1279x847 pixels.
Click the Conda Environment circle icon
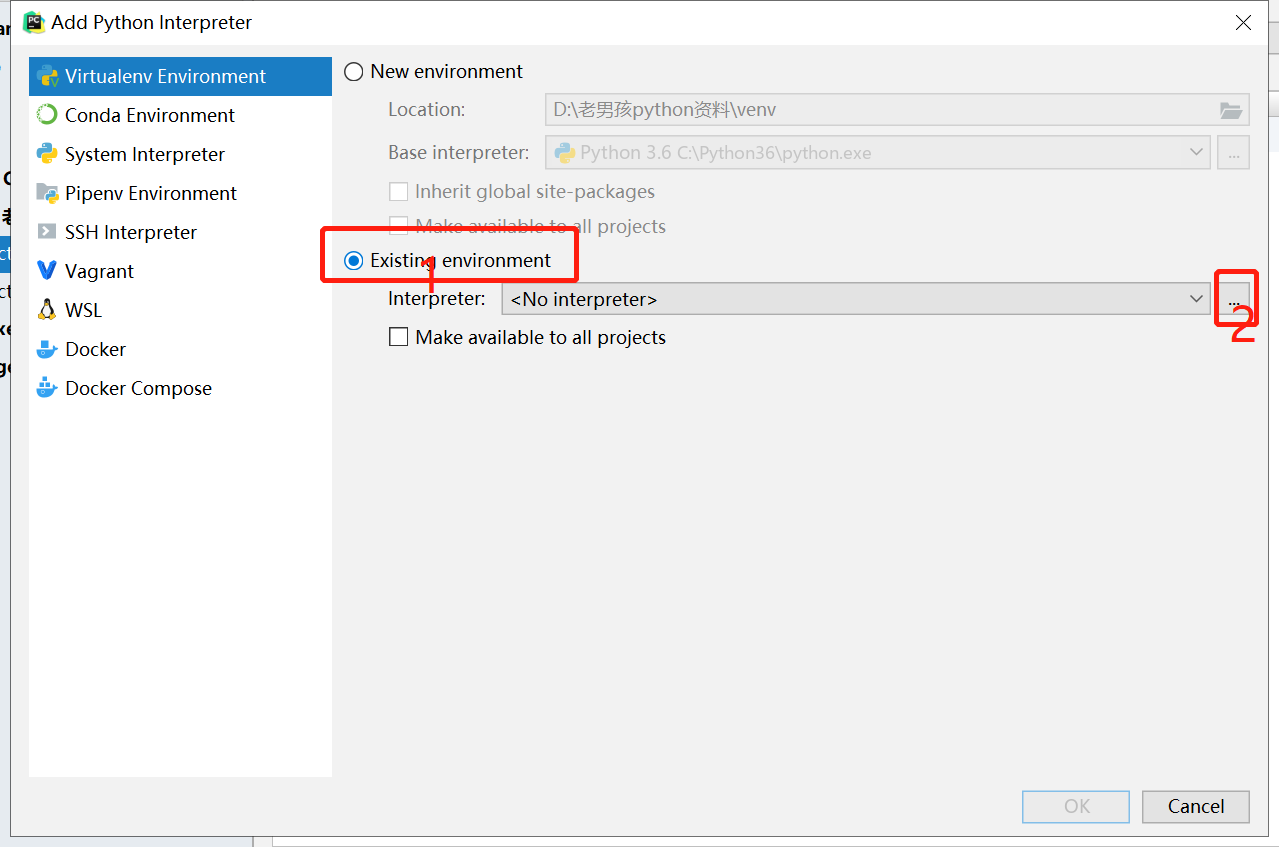click(47, 115)
